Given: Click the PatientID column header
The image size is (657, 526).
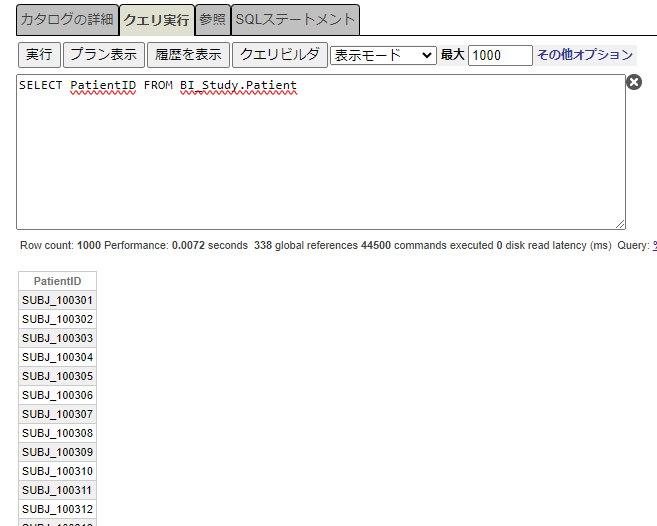Looking at the screenshot, I should (x=57, y=281).
